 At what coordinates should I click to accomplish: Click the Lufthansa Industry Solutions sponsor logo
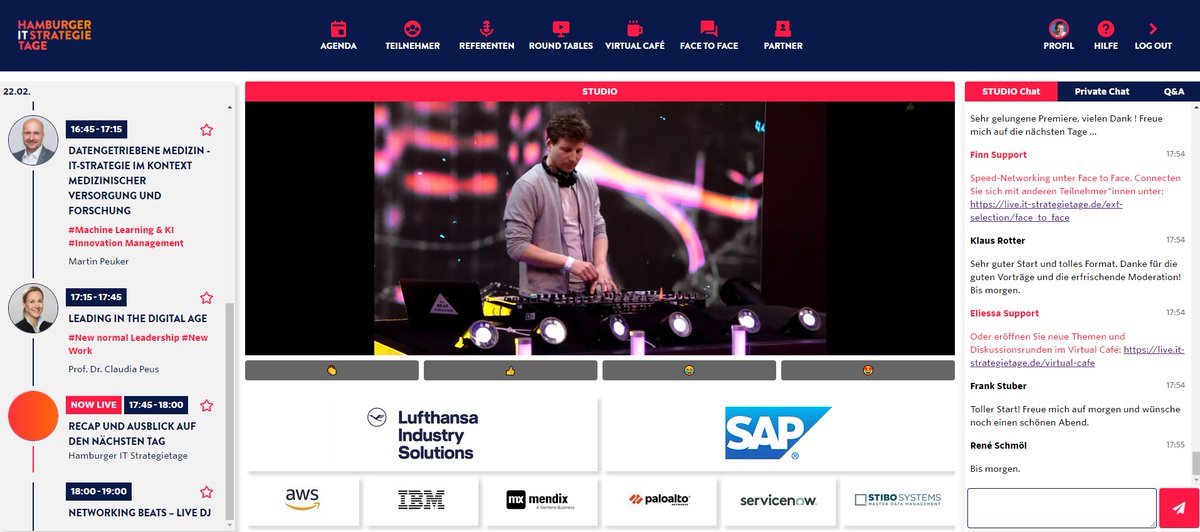point(422,434)
